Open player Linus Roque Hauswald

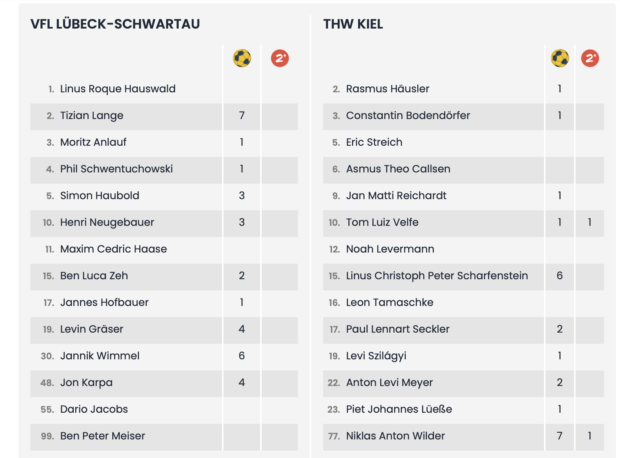tap(118, 89)
